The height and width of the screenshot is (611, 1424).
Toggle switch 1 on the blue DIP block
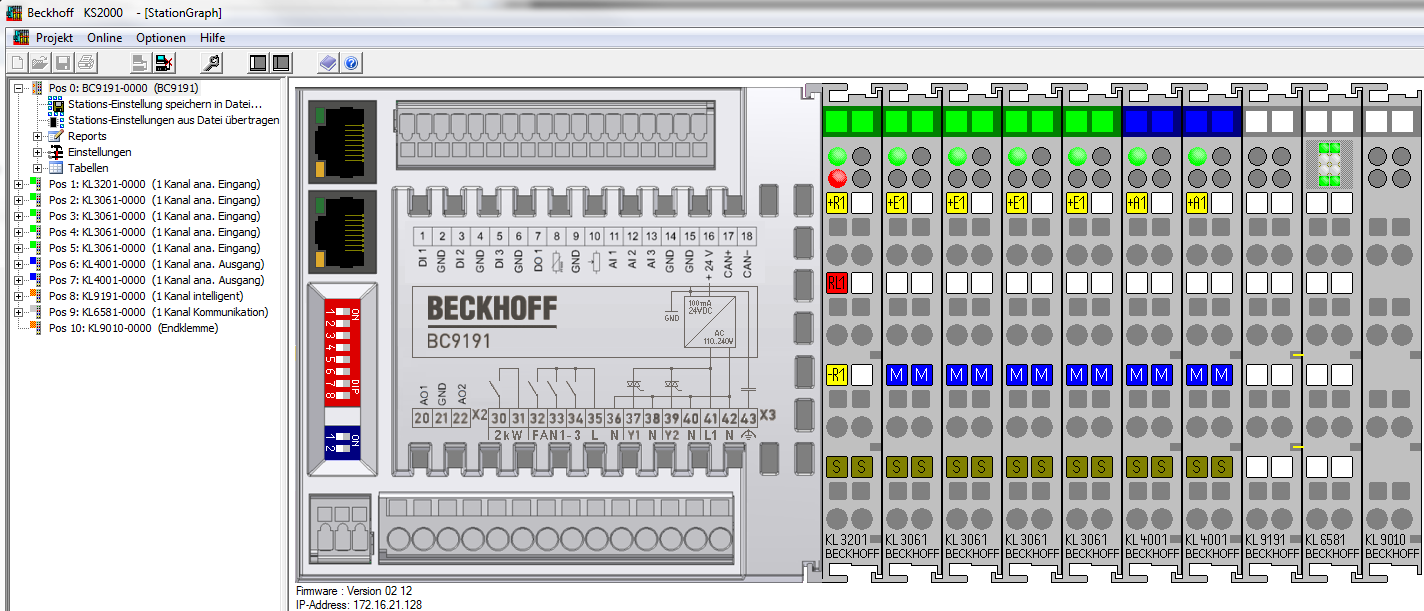(341, 436)
